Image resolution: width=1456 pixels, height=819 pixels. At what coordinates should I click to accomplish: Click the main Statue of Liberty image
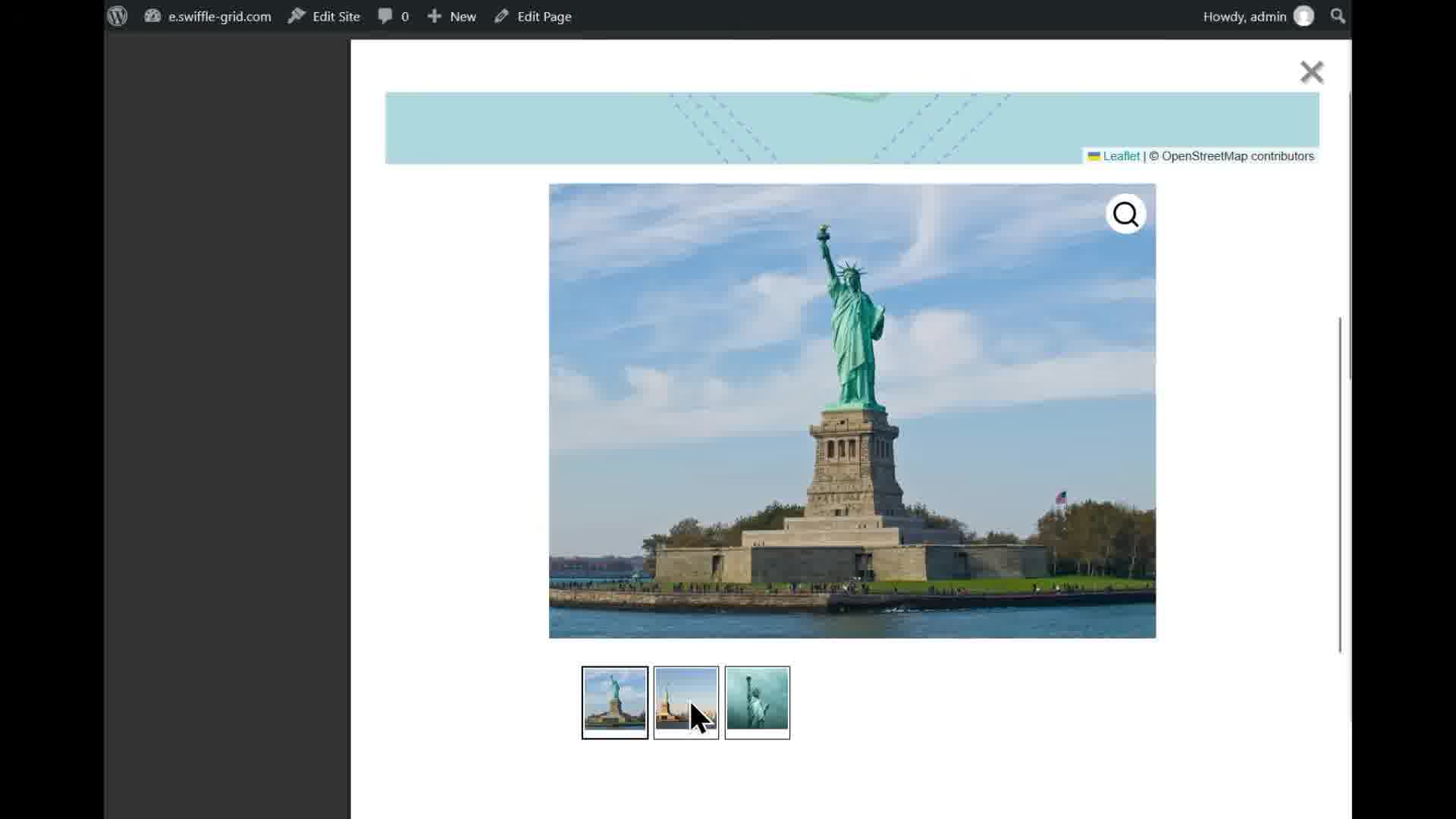coord(852,410)
